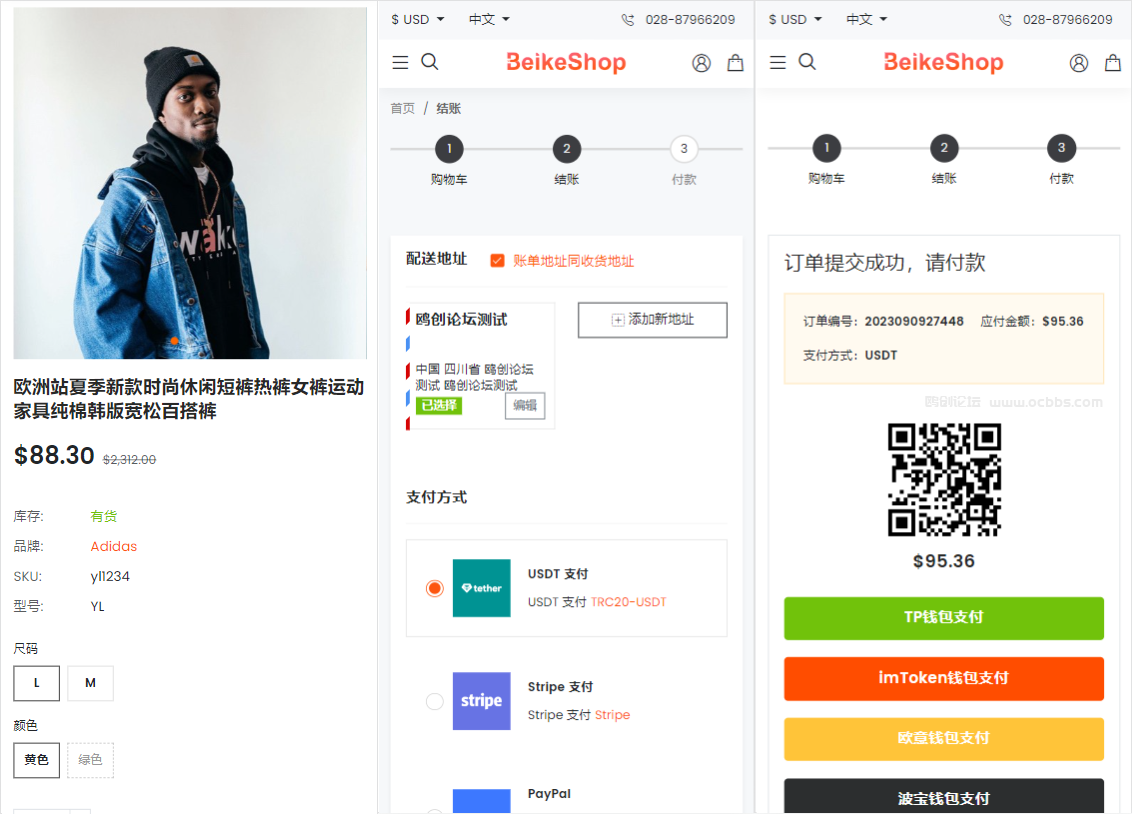The height and width of the screenshot is (814, 1132).
Task: Click the stripe payment logo
Action: (x=482, y=701)
